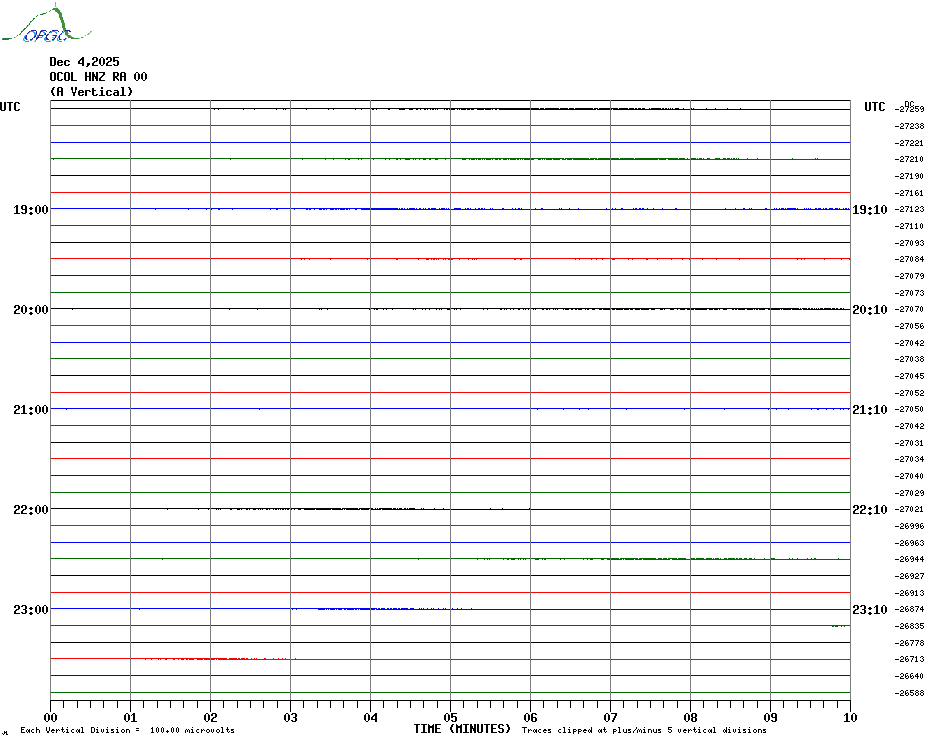Click the blue trace burst on the 23:00 line

[380, 608]
